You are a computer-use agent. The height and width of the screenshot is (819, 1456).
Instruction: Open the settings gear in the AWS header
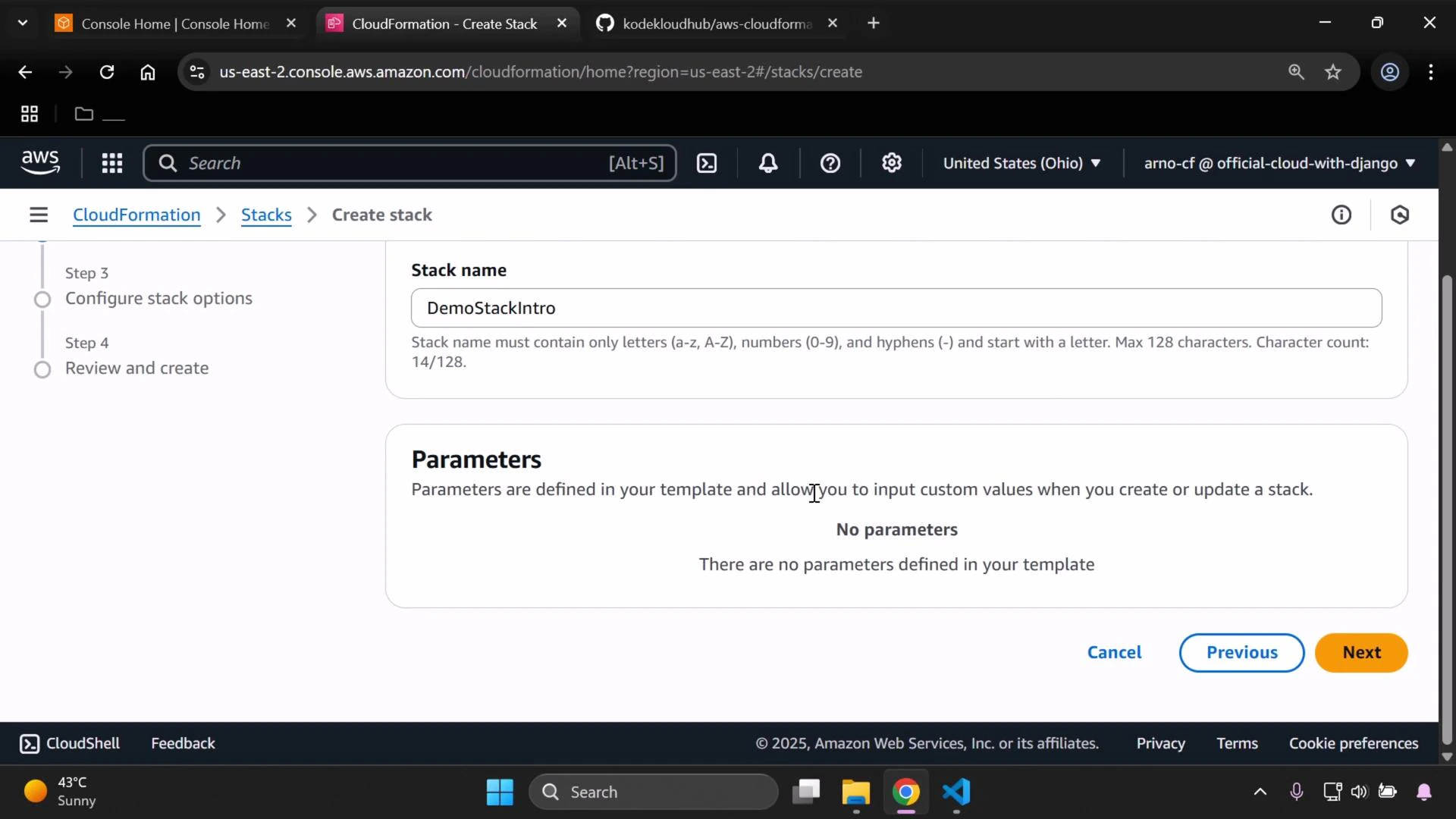pos(891,162)
